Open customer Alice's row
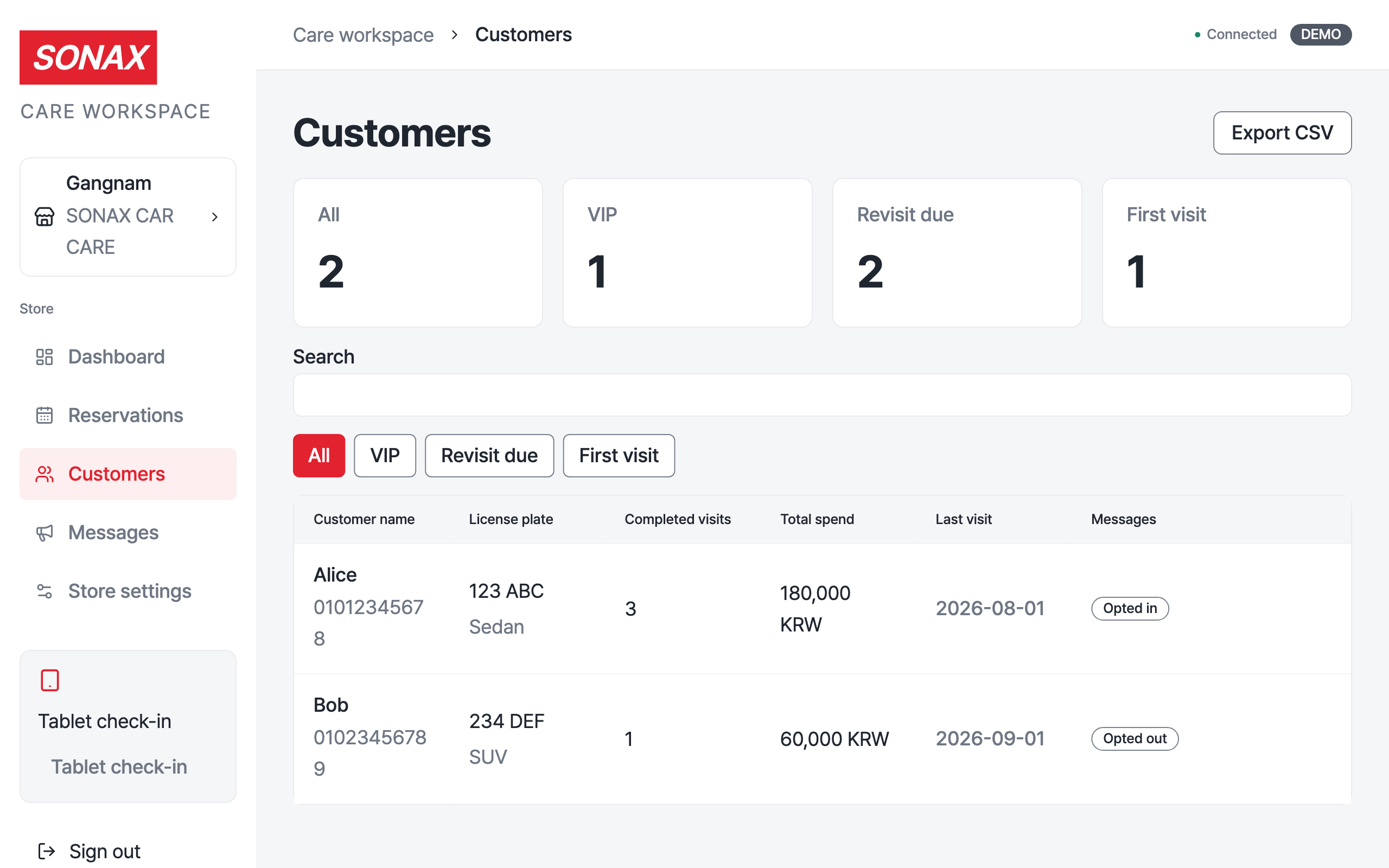The height and width of the screenshot is (868, 1389). click(x=822, y=609)
